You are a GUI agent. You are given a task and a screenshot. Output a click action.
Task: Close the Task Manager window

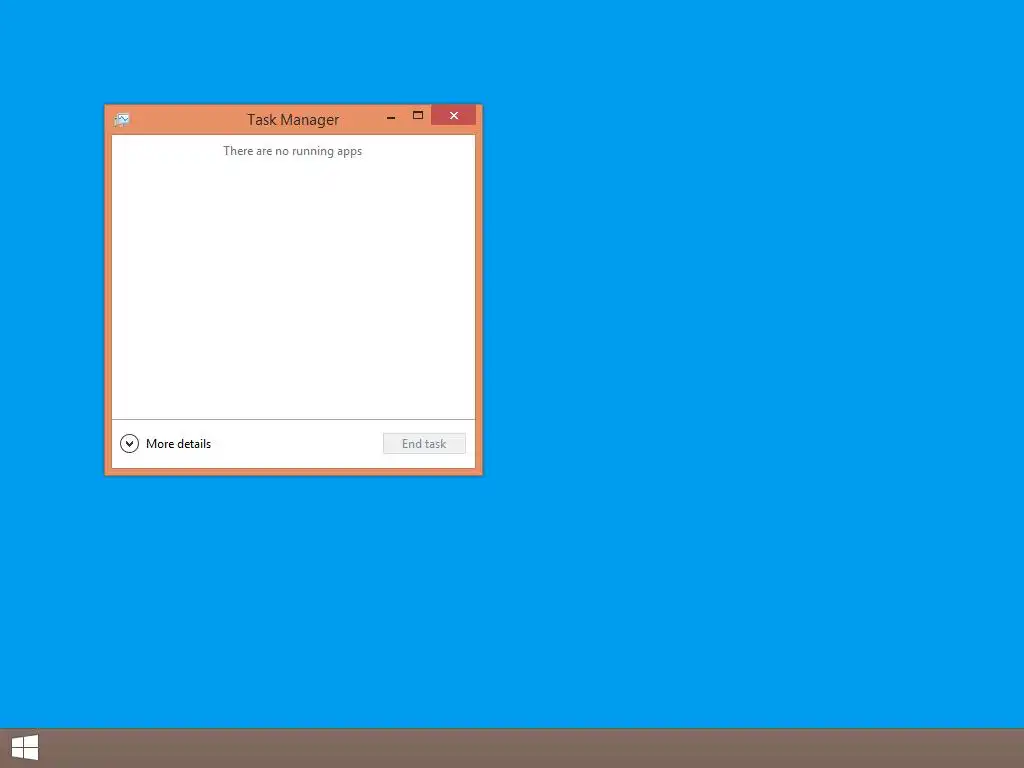coord(454,116)
